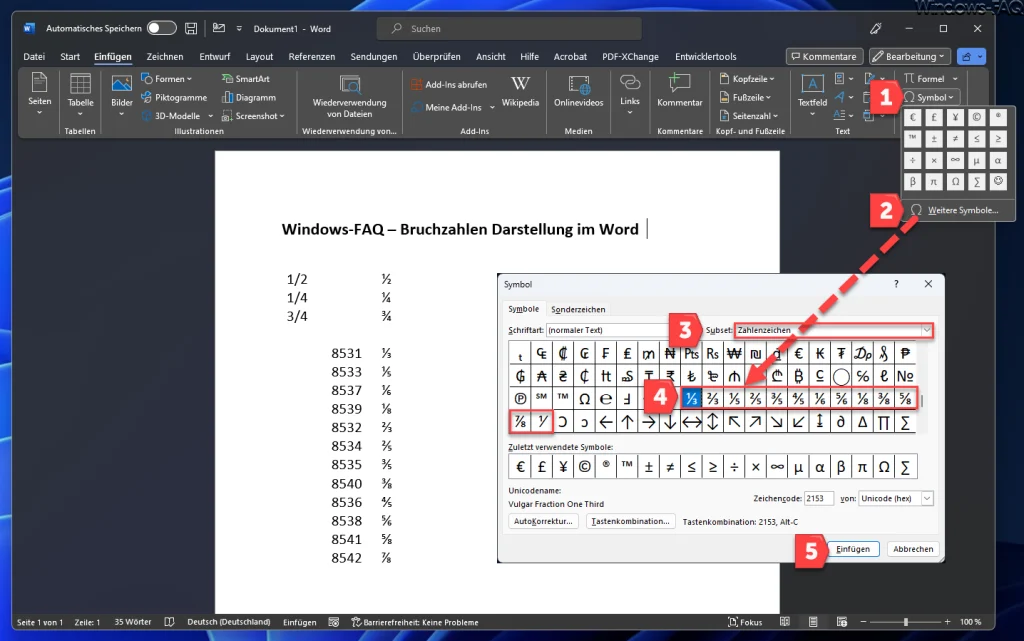
Task: Click the Textfeld icon
Action: click(x=812, y=95)
